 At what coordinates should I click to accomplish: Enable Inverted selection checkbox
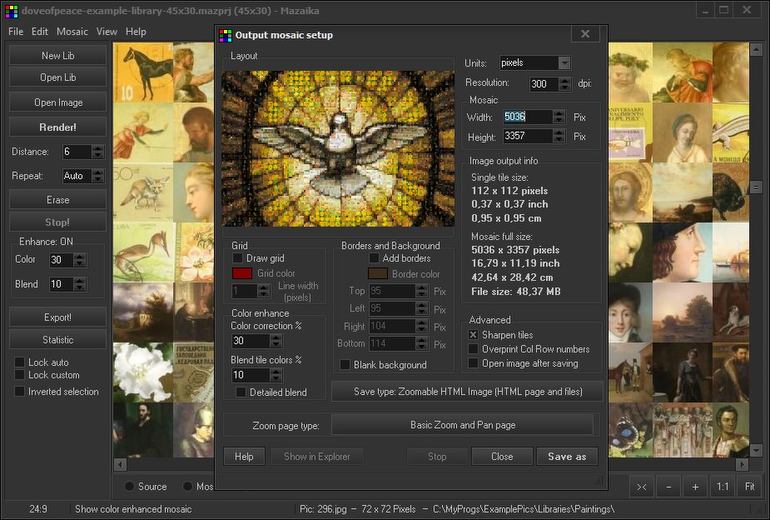pos(20,391)
